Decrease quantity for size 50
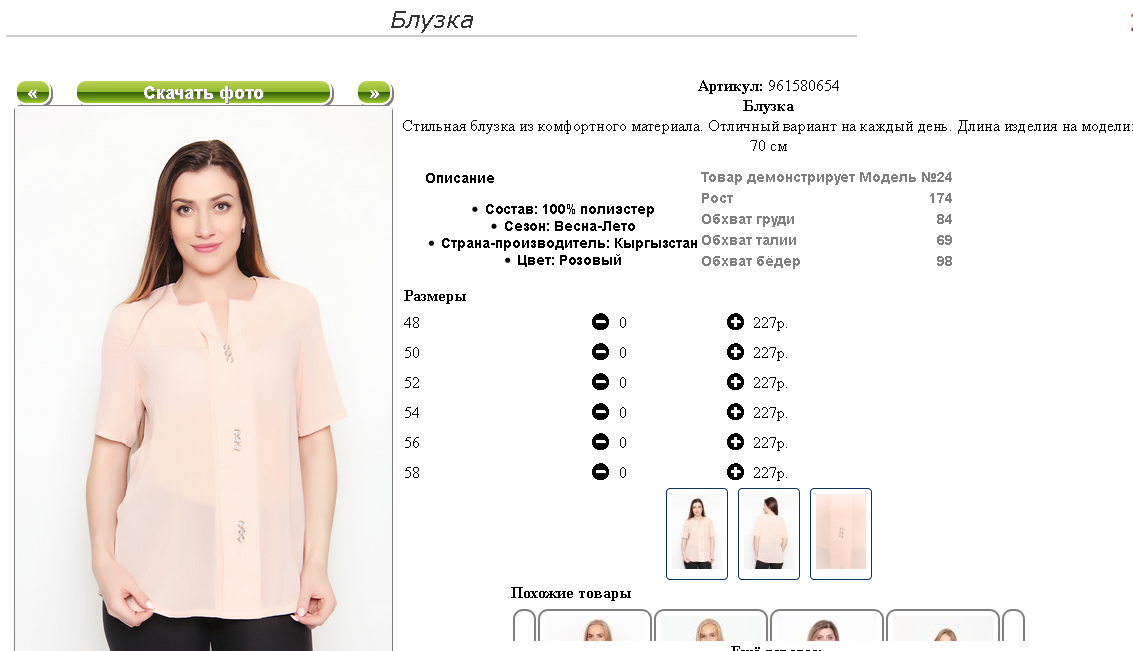Image resolution: width=1133 pixels, height=651 pixels. click(600, 352)
